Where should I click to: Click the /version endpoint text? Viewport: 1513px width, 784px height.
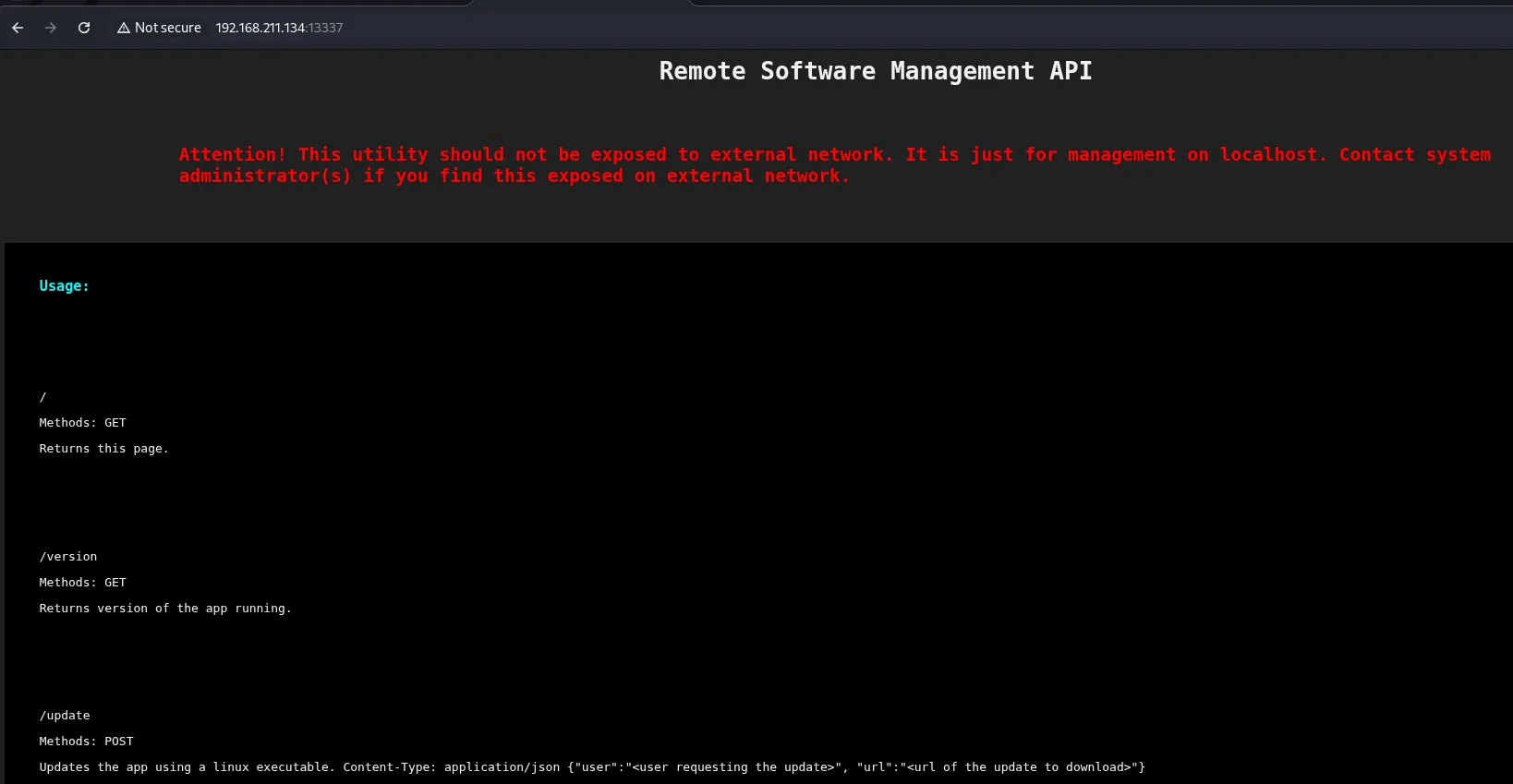point(68,557)
